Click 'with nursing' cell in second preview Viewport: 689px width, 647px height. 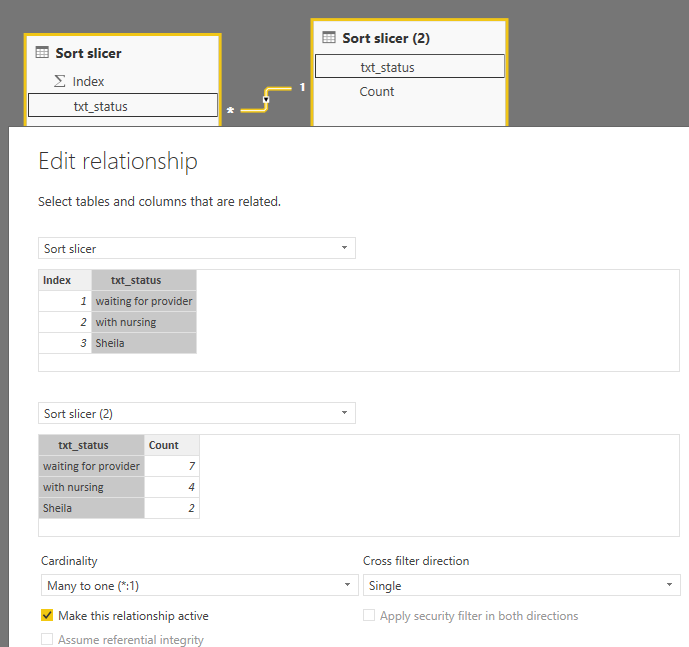coord(91,487)
